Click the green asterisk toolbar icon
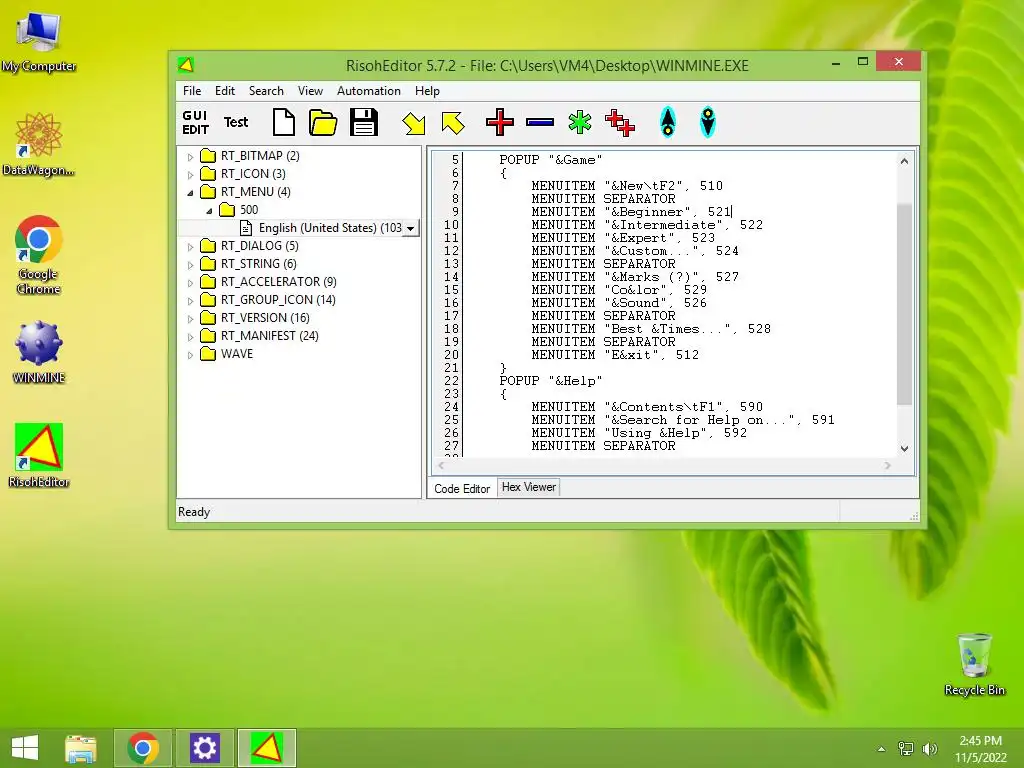The image size is (1024, 768). [x=579, y=122]
